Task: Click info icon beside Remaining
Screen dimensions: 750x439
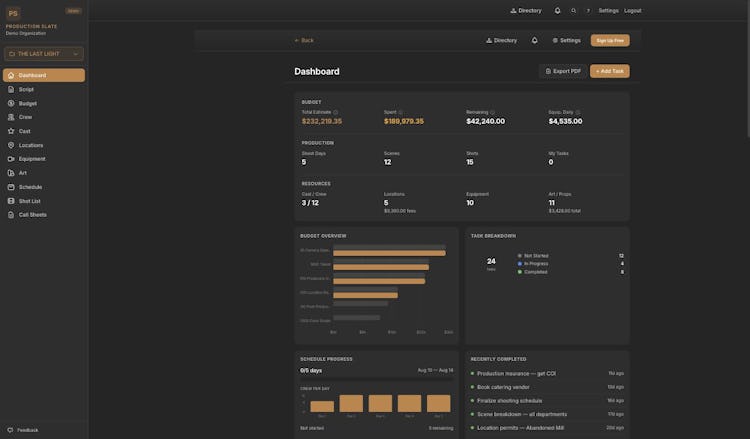Action: coord(492,112)
